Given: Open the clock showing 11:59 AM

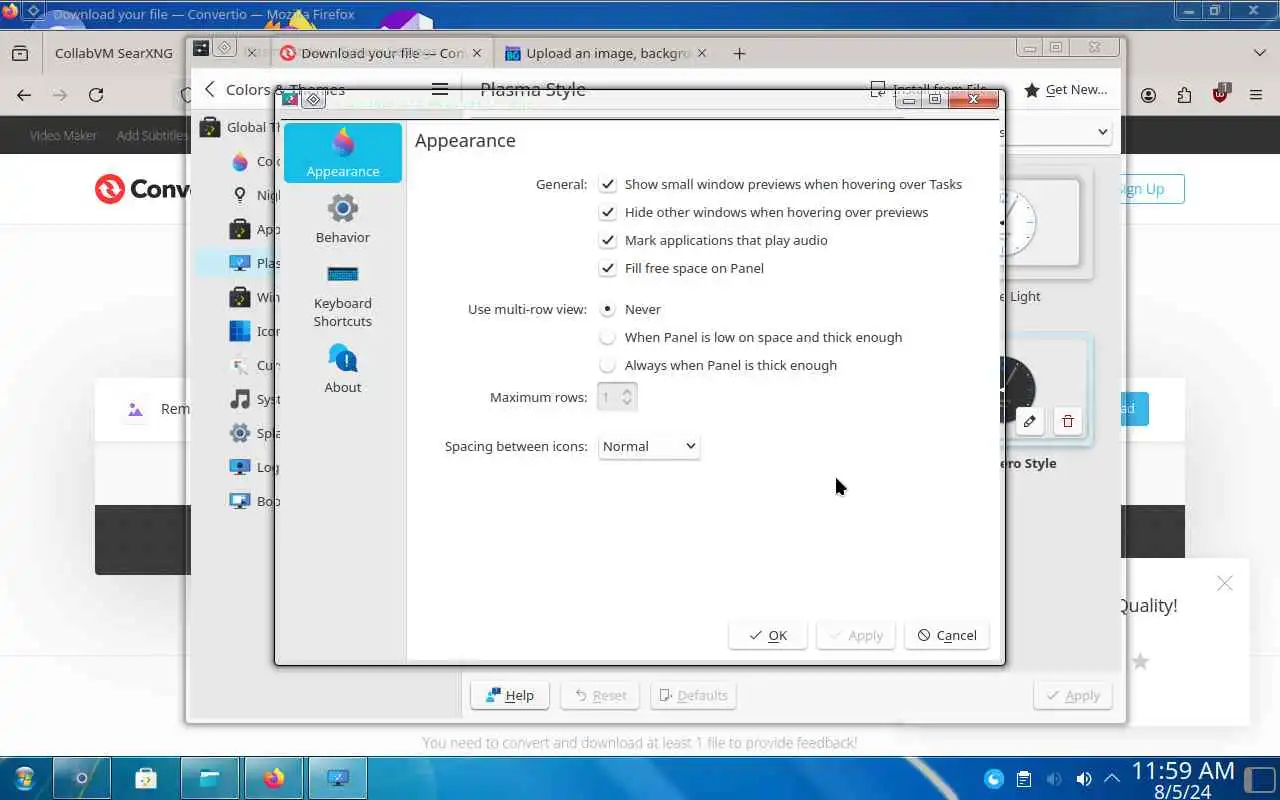Looking at the screenshot, I should point(1183,780).
